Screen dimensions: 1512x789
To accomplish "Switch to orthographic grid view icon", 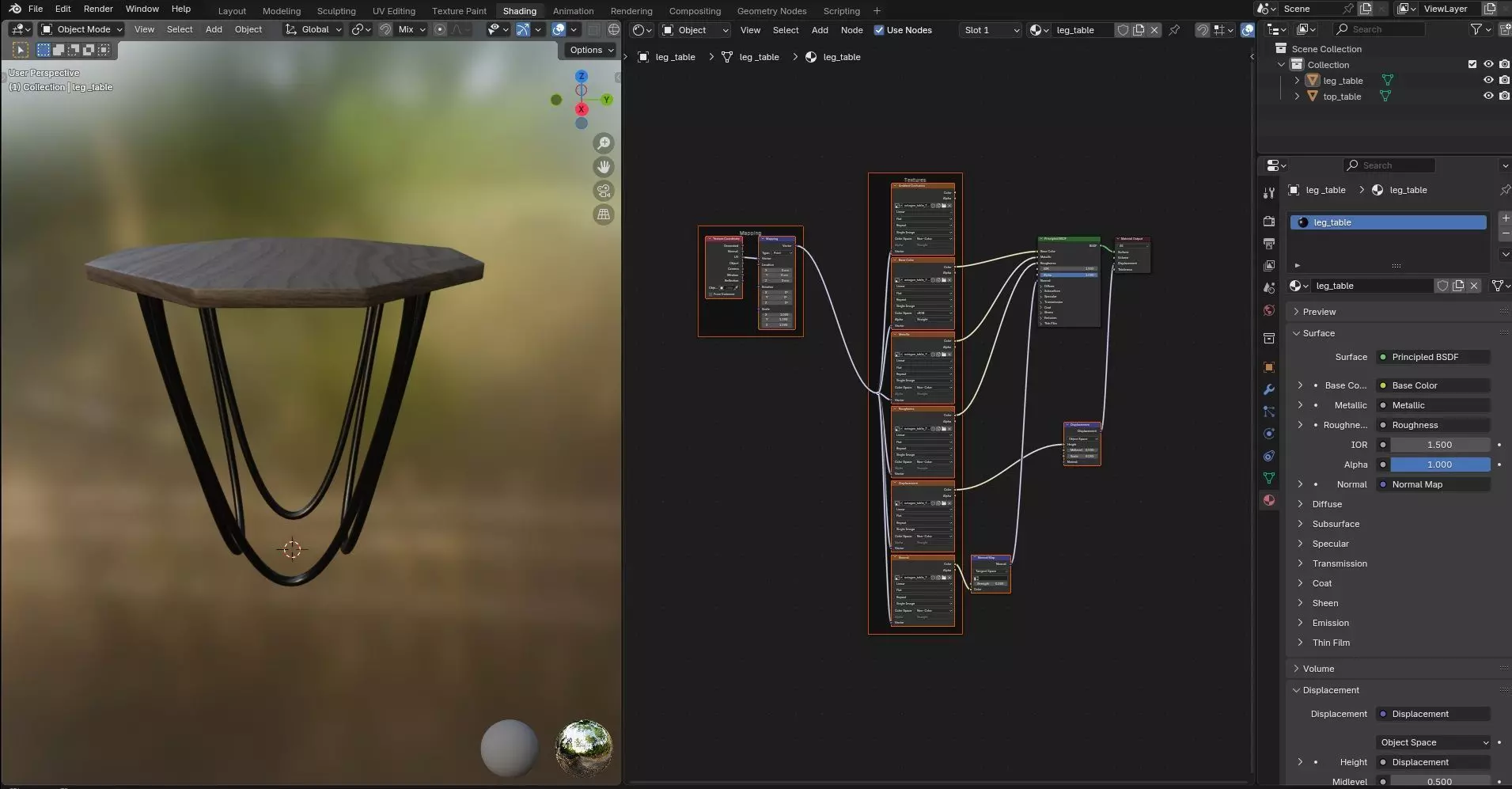I will (604, 214).
